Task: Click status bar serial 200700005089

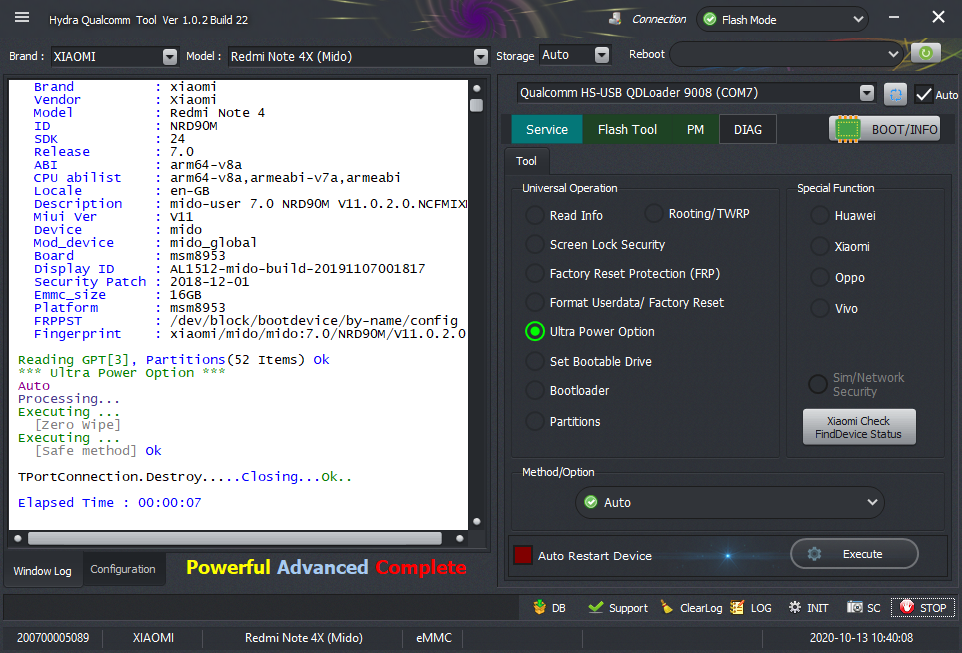Action: (53, 638)
